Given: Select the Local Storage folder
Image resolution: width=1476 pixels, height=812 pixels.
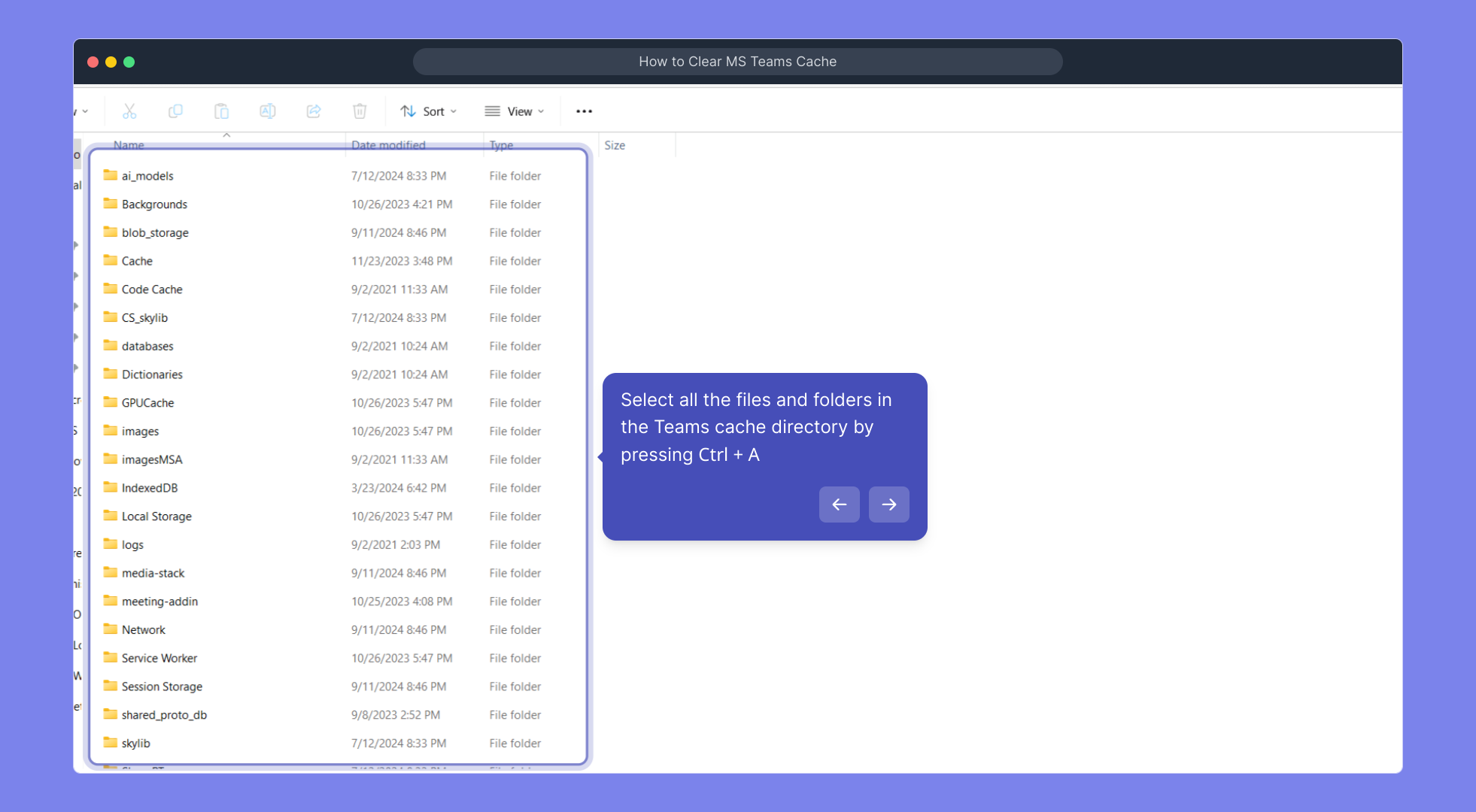Looking at the screenshot, I should coord(156,517).
